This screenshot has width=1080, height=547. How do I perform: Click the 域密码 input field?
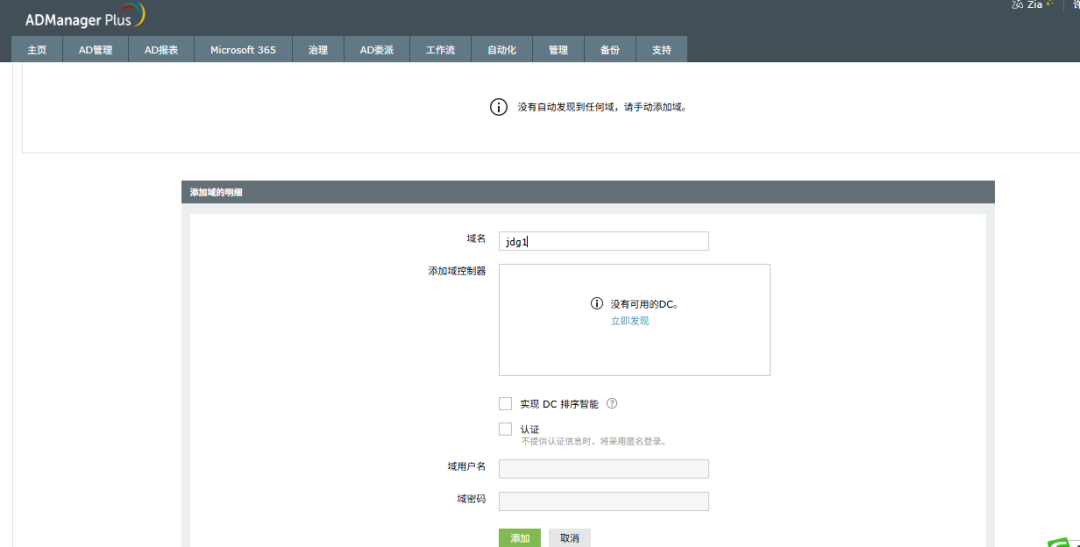pos(604,502)
